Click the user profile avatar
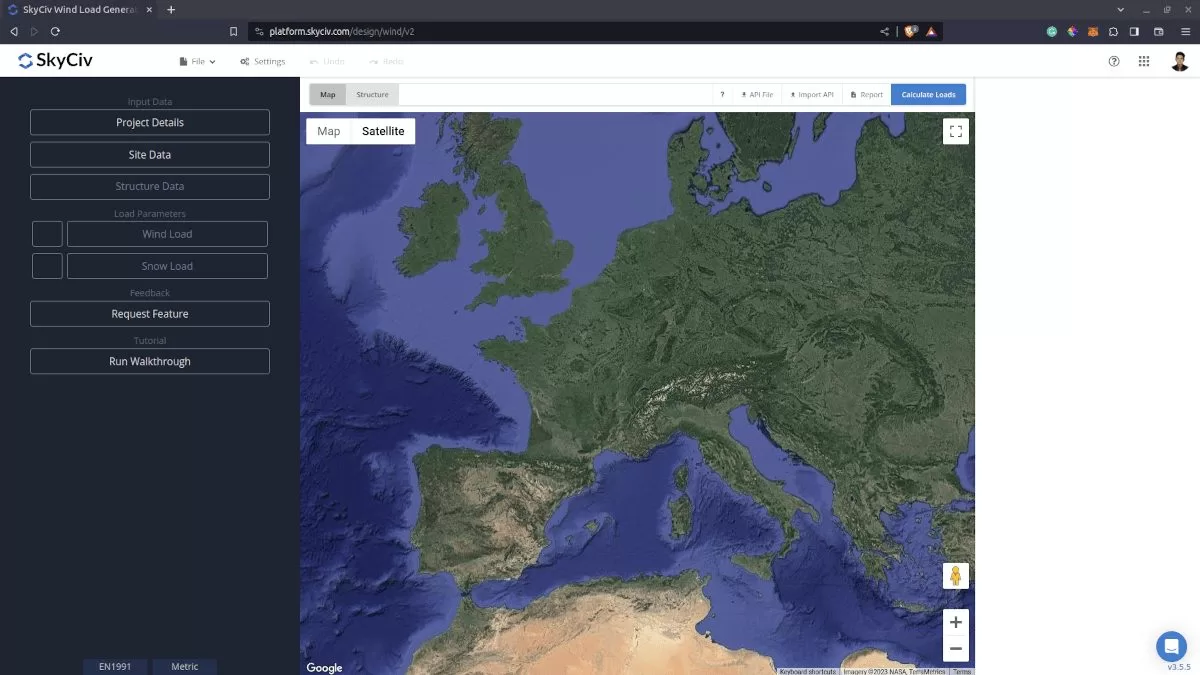This screenshot has width=1200, height=675. pos(1180,61)
